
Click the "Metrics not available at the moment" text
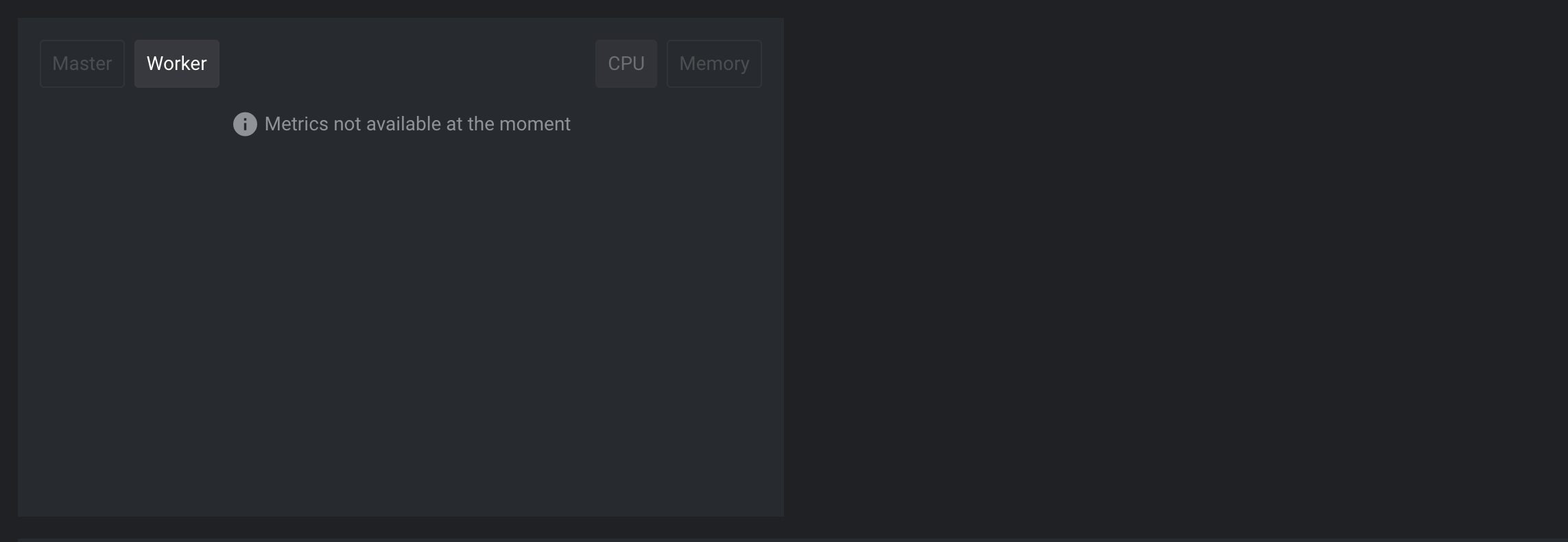pos(417,124)
